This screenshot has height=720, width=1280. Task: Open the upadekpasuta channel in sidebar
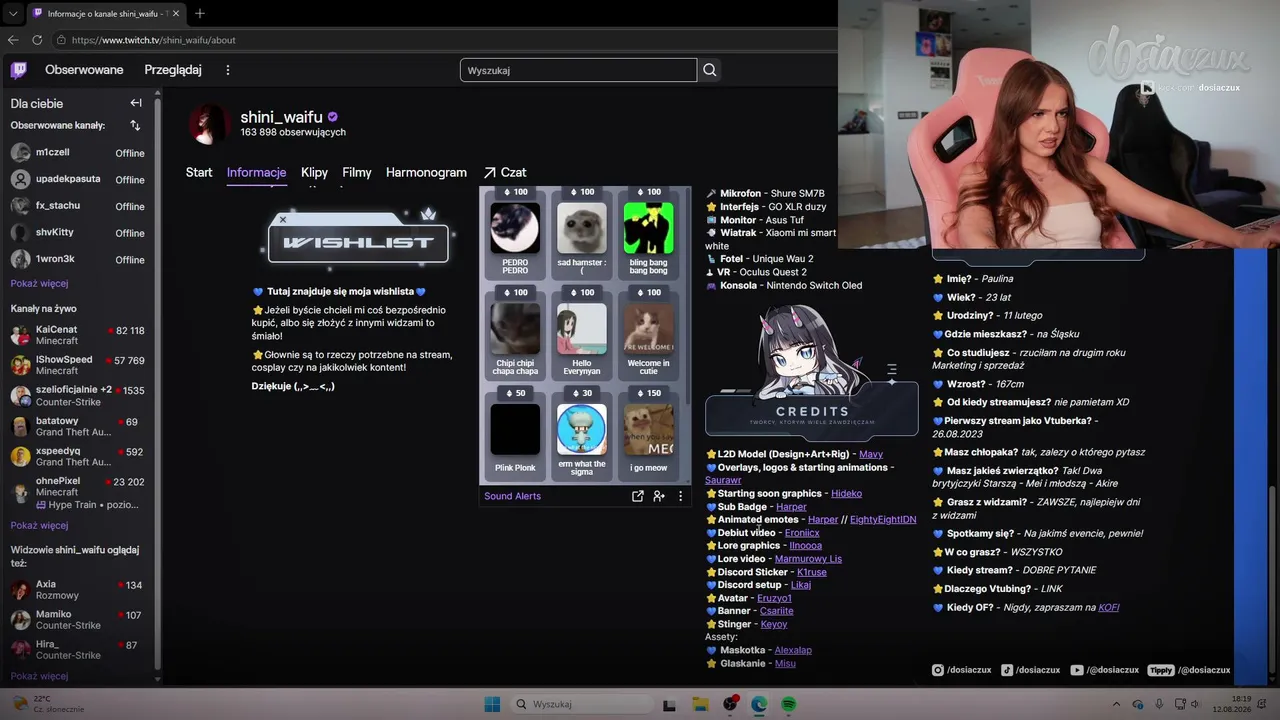[x=78, y=179]
